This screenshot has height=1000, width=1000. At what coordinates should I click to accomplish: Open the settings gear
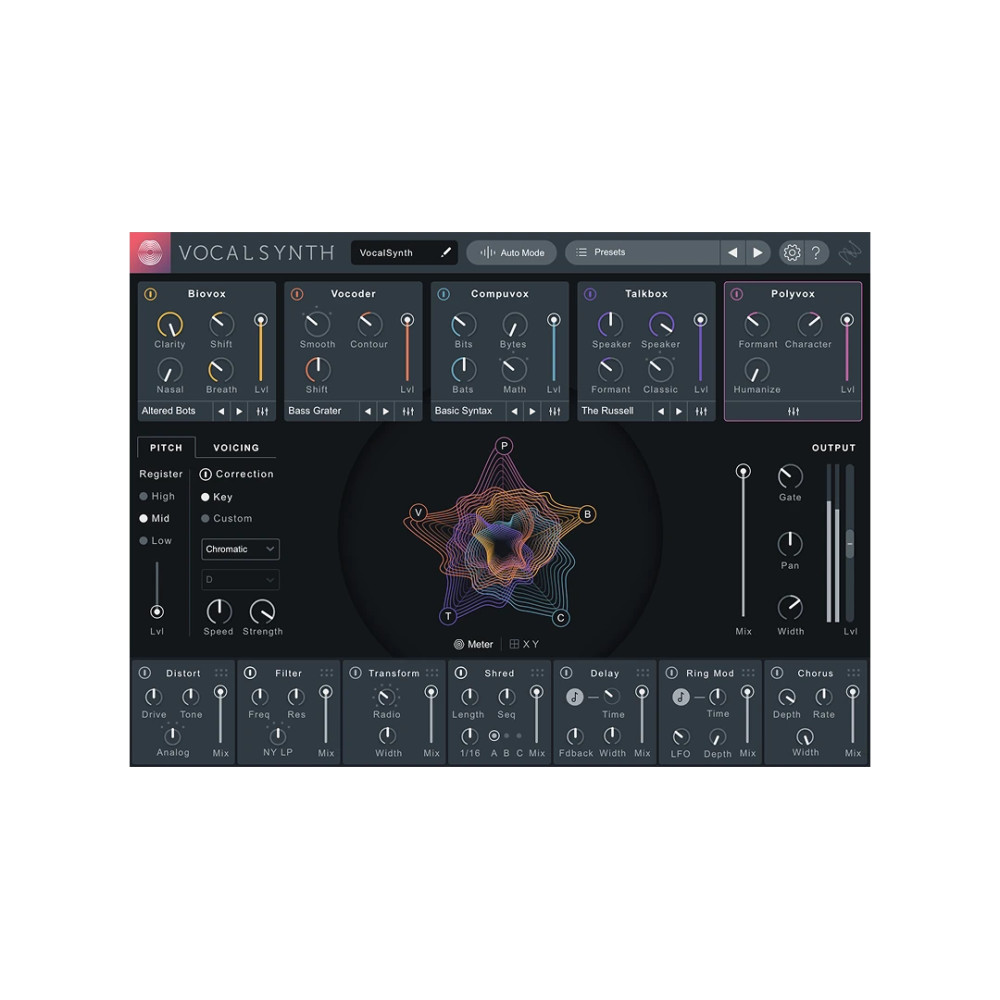791,253
